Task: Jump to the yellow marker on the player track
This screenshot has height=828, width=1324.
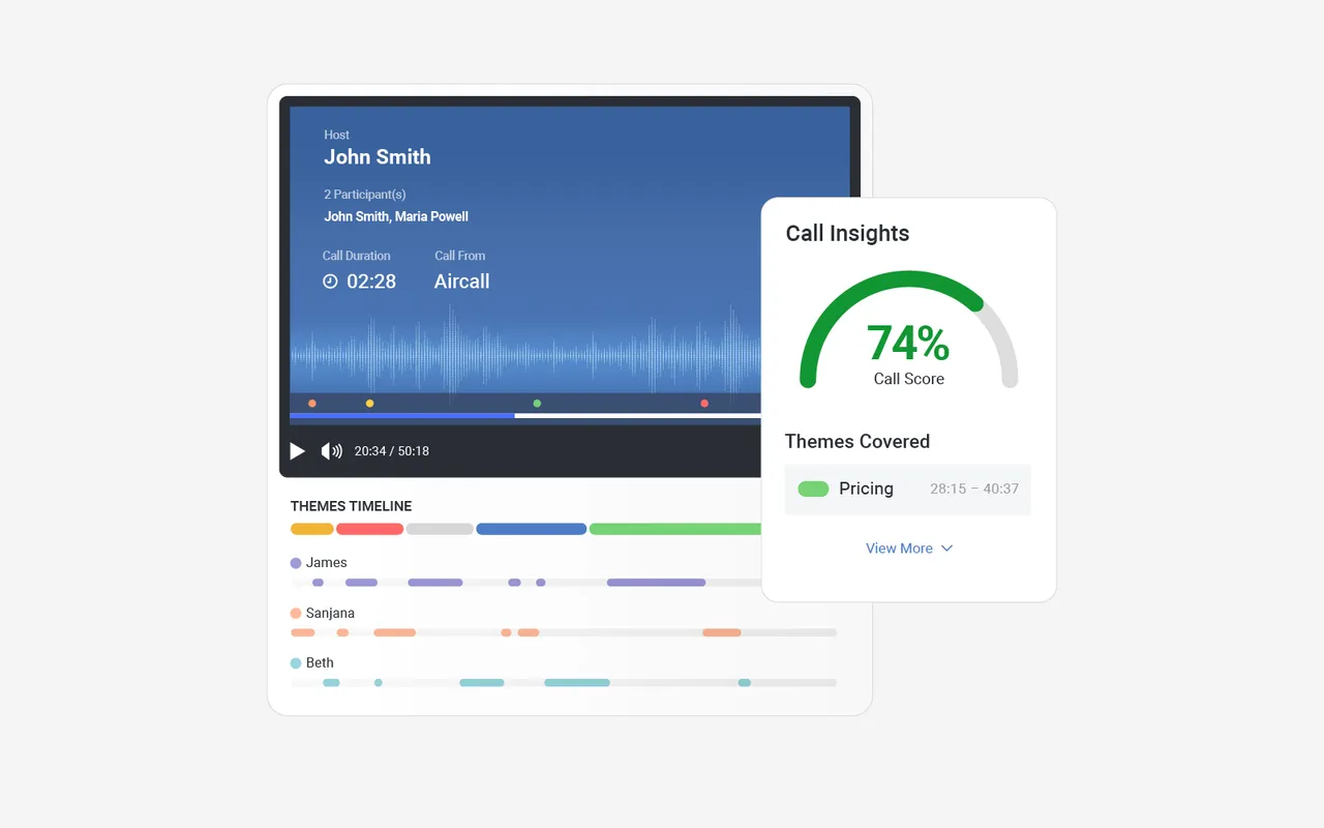Action: 369,403
